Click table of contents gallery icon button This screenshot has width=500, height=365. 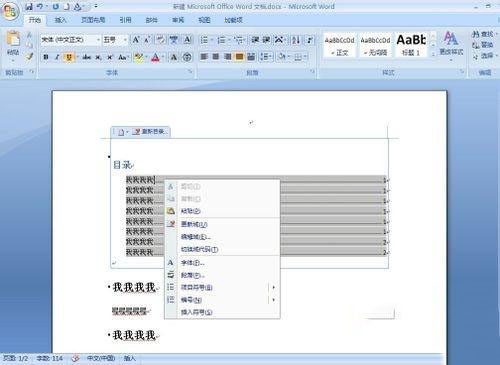point(122,132)
